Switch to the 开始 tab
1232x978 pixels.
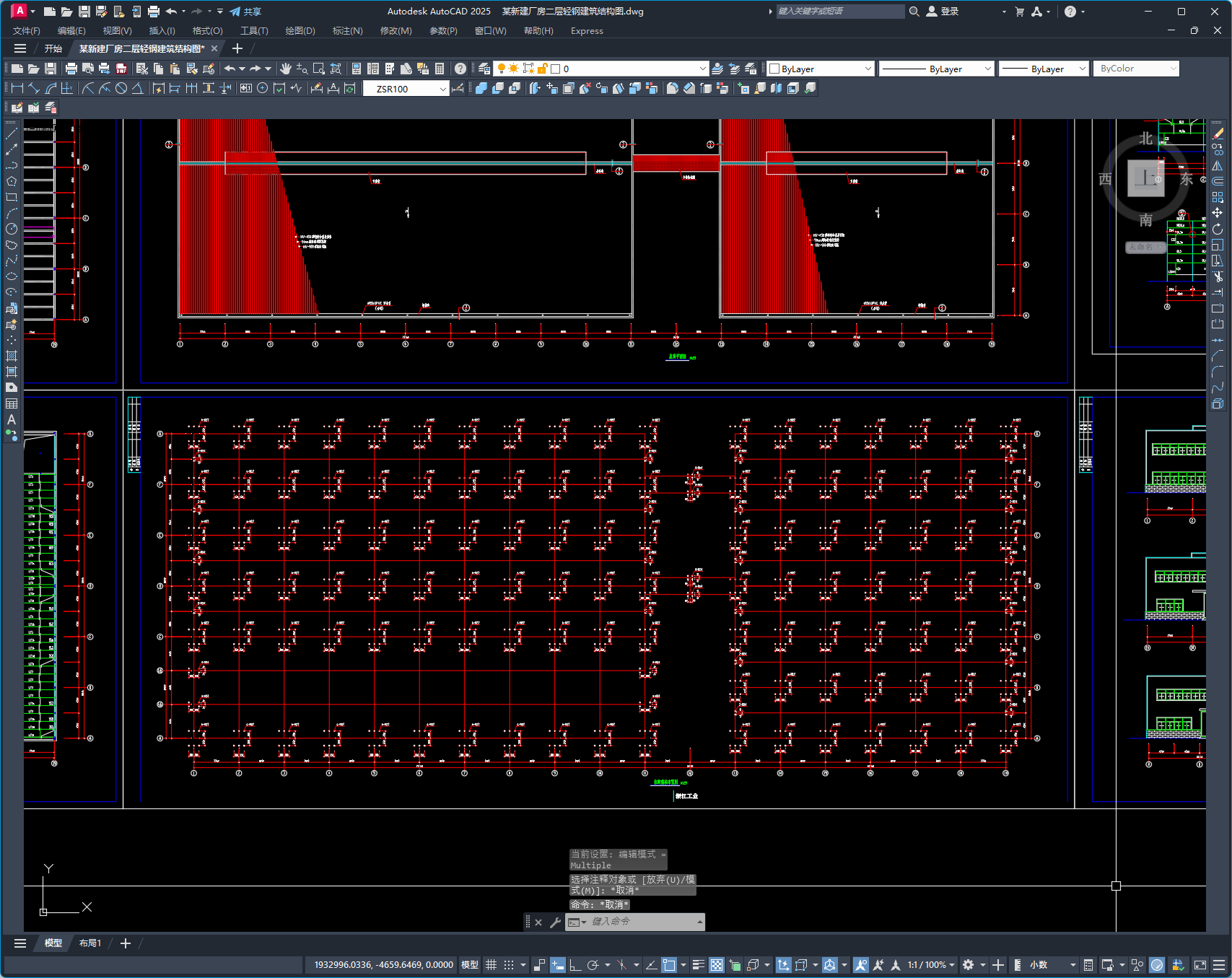pyautogui.click(x=53, y=48)
